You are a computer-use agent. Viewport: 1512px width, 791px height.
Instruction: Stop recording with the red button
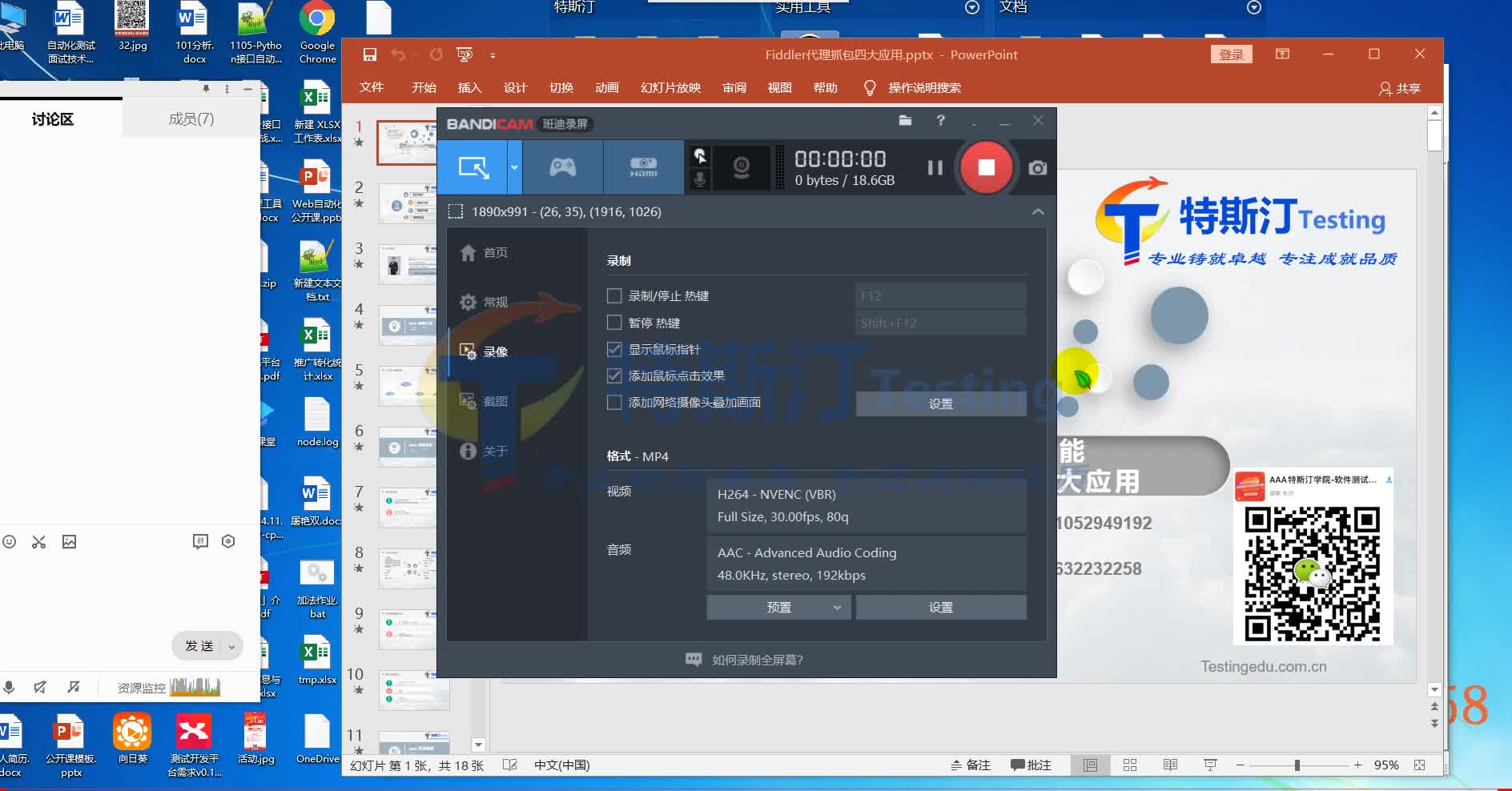(987, 167)
